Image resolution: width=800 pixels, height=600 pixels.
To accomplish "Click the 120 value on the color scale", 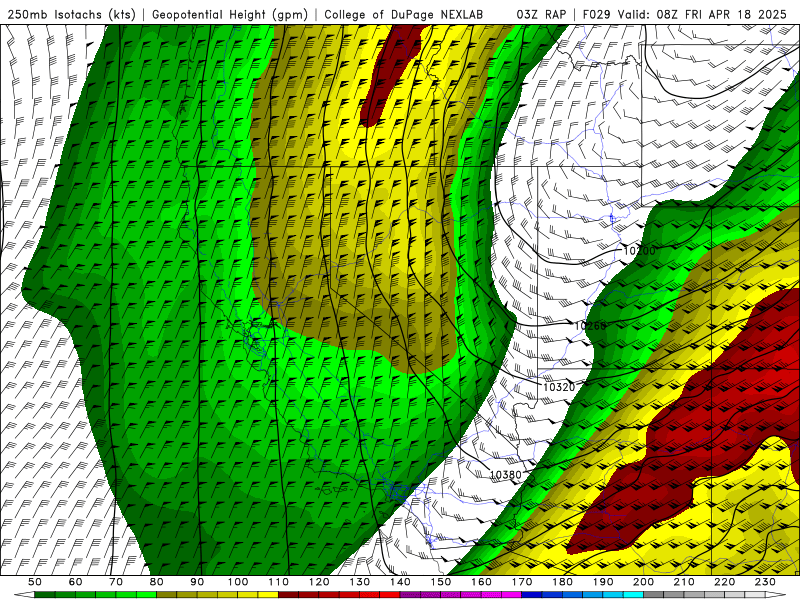I will (319, 582).
